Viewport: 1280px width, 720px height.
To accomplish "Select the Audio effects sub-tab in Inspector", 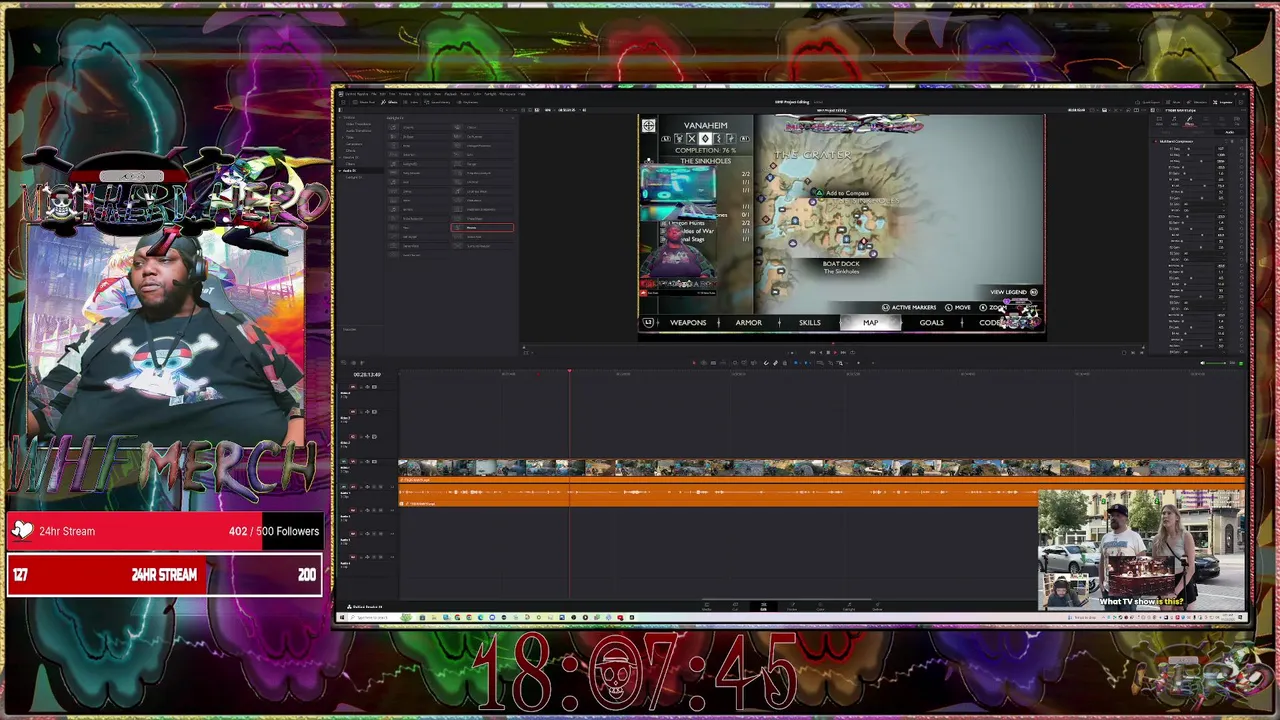I will click(x=1229, y=132).
